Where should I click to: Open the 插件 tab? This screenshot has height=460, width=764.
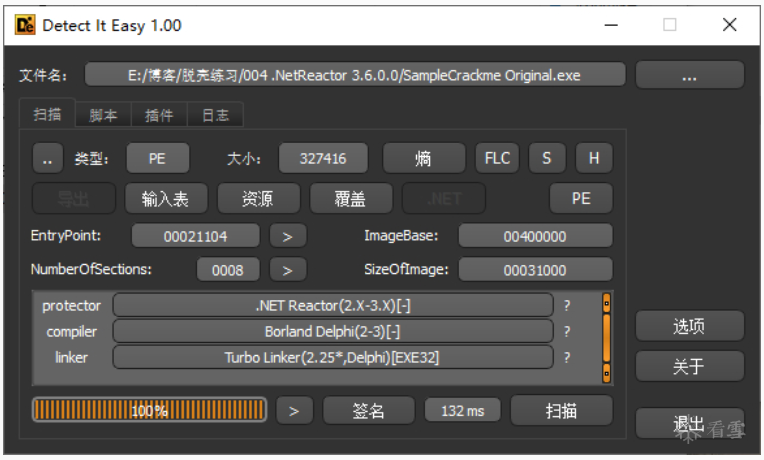point(159,115)
